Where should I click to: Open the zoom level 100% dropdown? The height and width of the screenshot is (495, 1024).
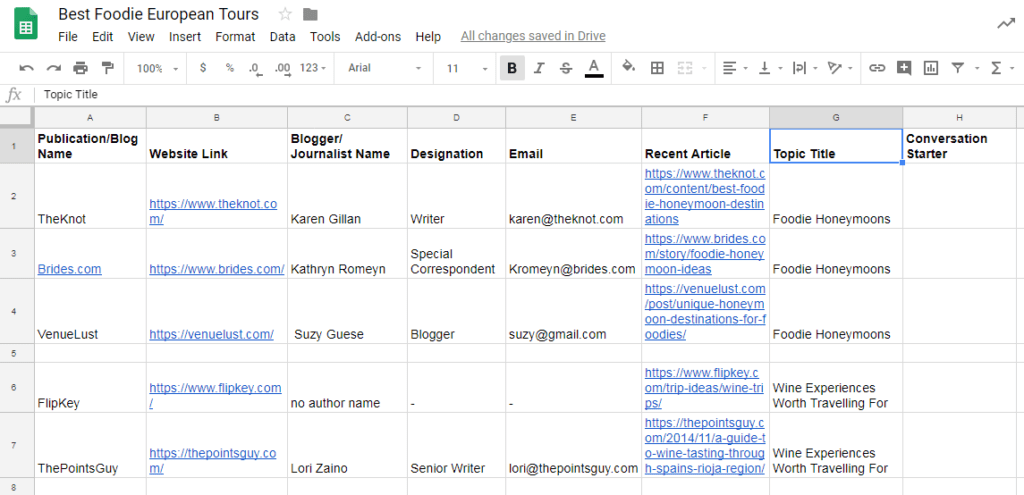(157, 68)
